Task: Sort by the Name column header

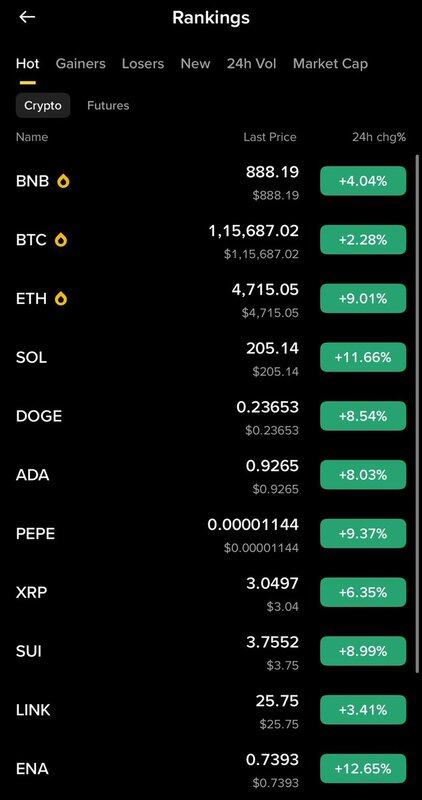Action: [x=32, y=137]
